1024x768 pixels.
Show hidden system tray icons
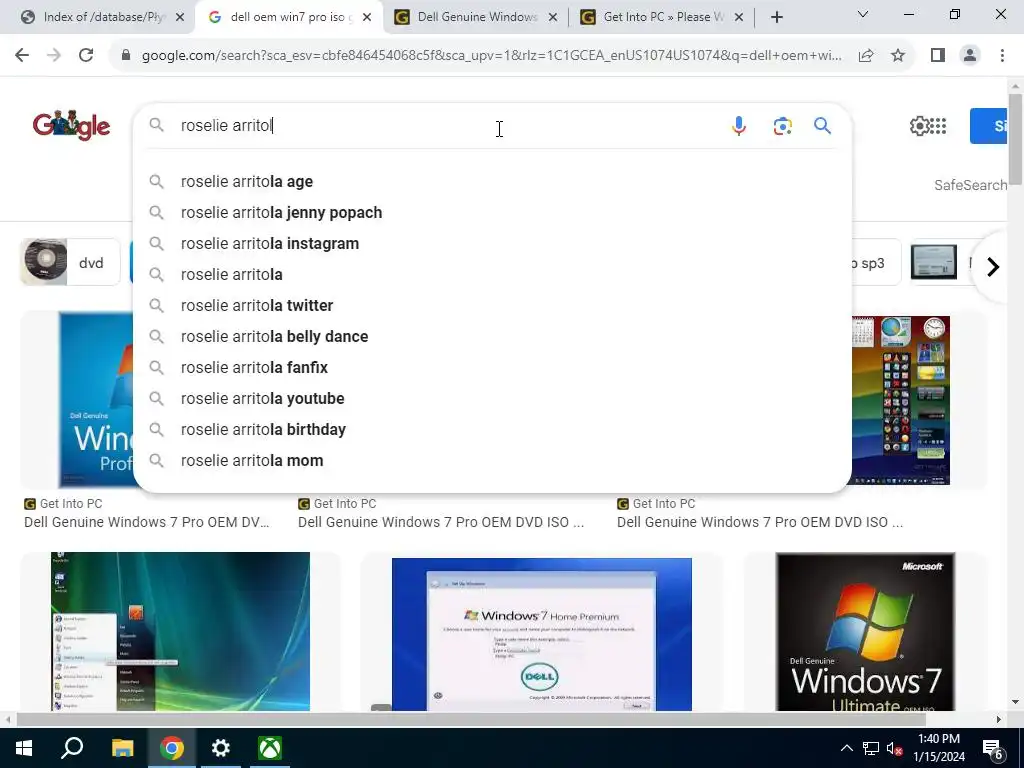point(846,748)
